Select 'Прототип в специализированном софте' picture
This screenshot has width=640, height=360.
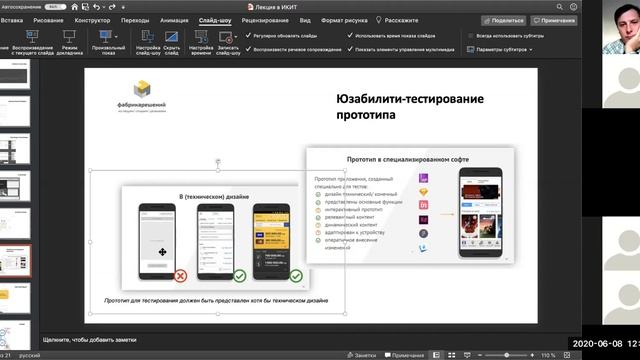pyautogui.click(x=410, y=206)
